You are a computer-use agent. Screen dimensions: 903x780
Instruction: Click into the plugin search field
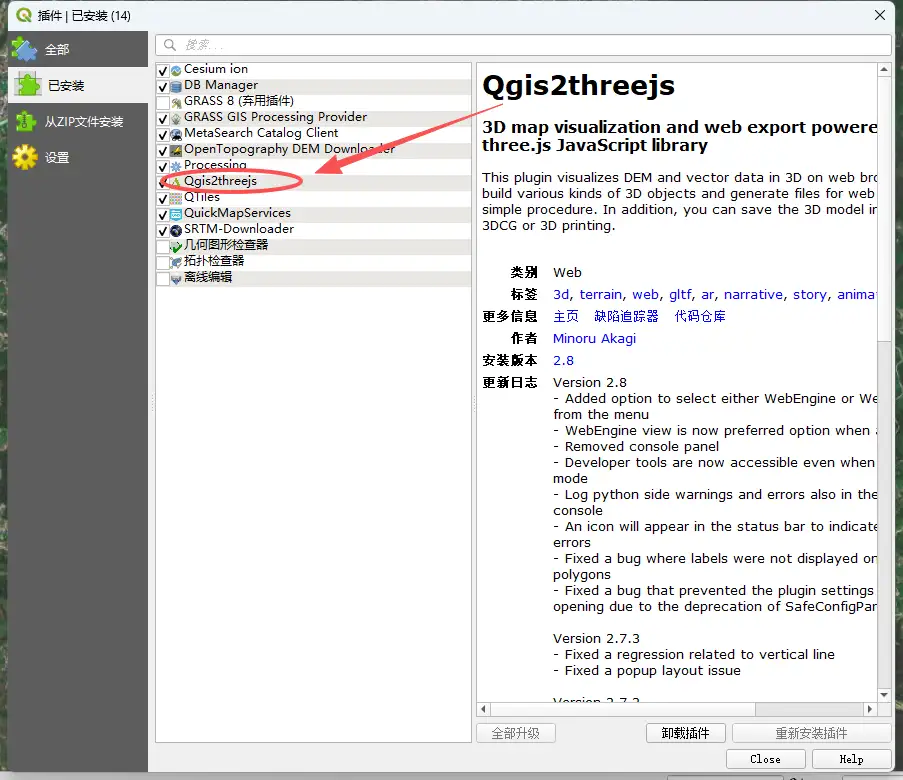click(x=530, y=45)
